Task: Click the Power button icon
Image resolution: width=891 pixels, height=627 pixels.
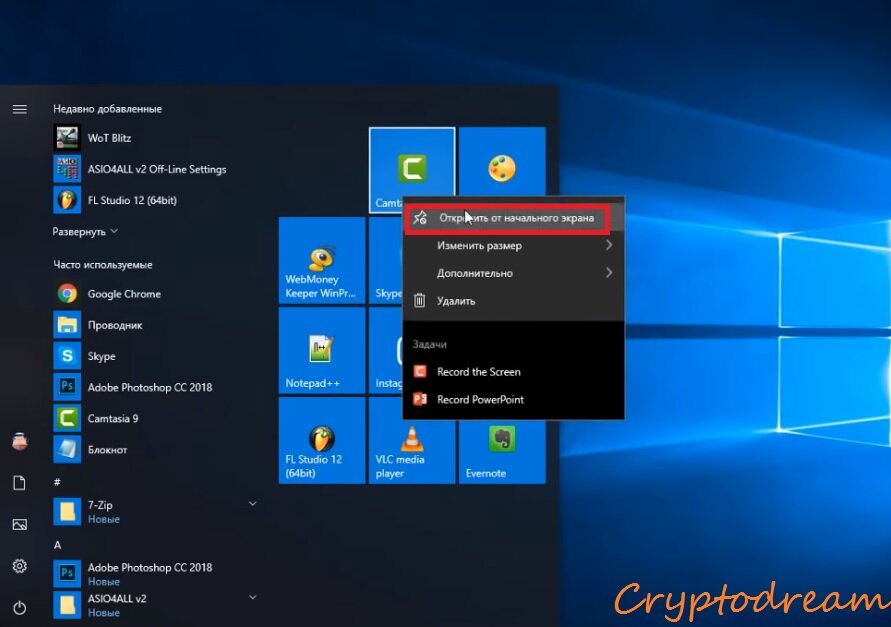Action: click(x=20, y=608)
